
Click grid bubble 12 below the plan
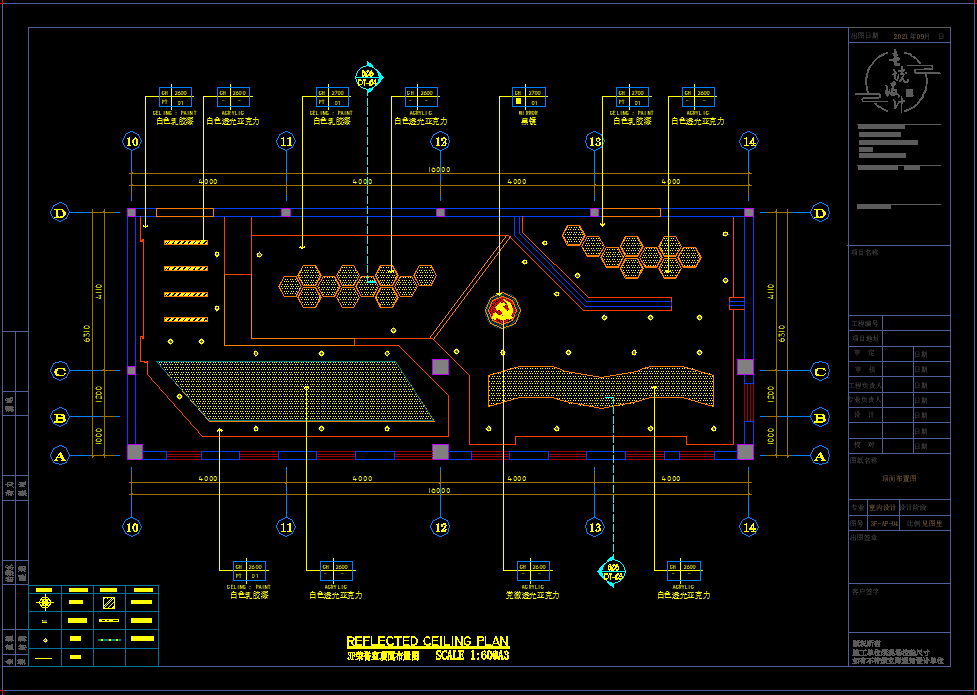441,527
